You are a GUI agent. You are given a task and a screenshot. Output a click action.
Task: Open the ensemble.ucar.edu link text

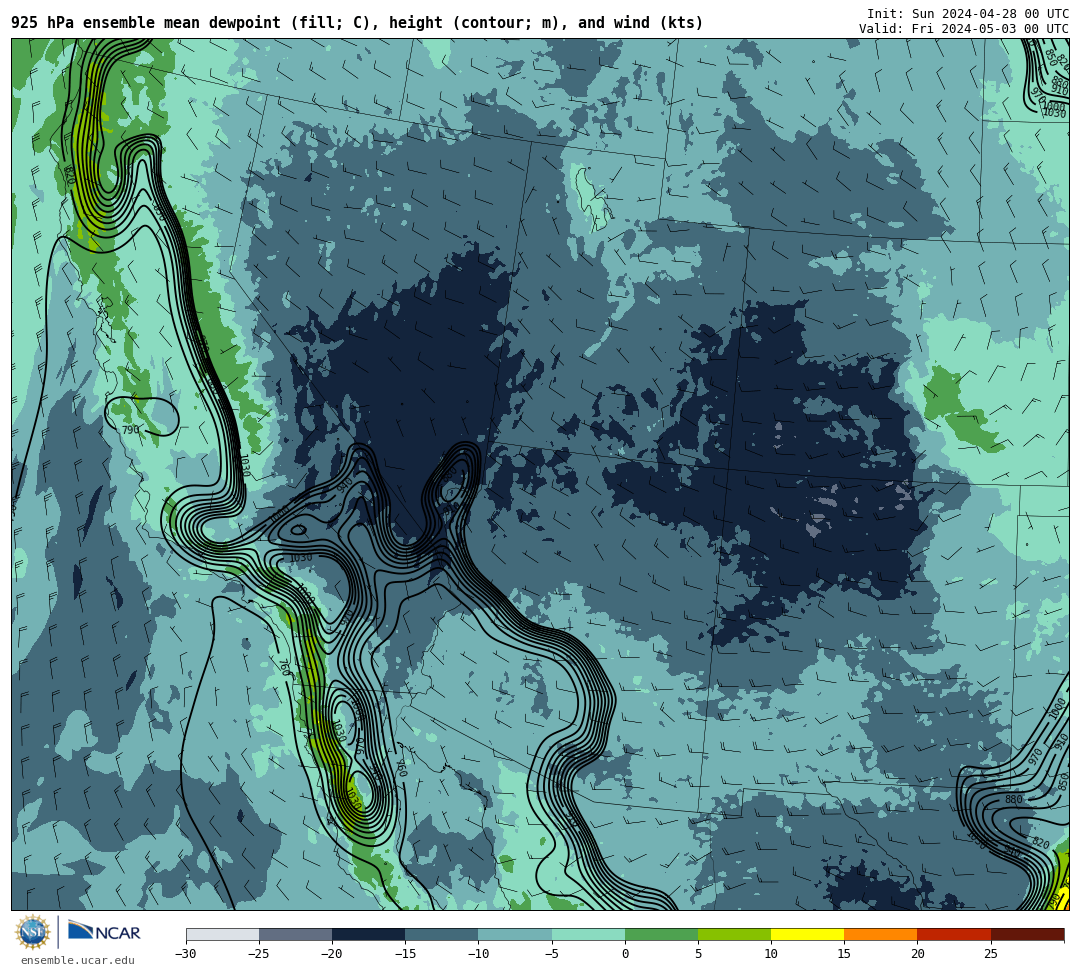[78, 960]
